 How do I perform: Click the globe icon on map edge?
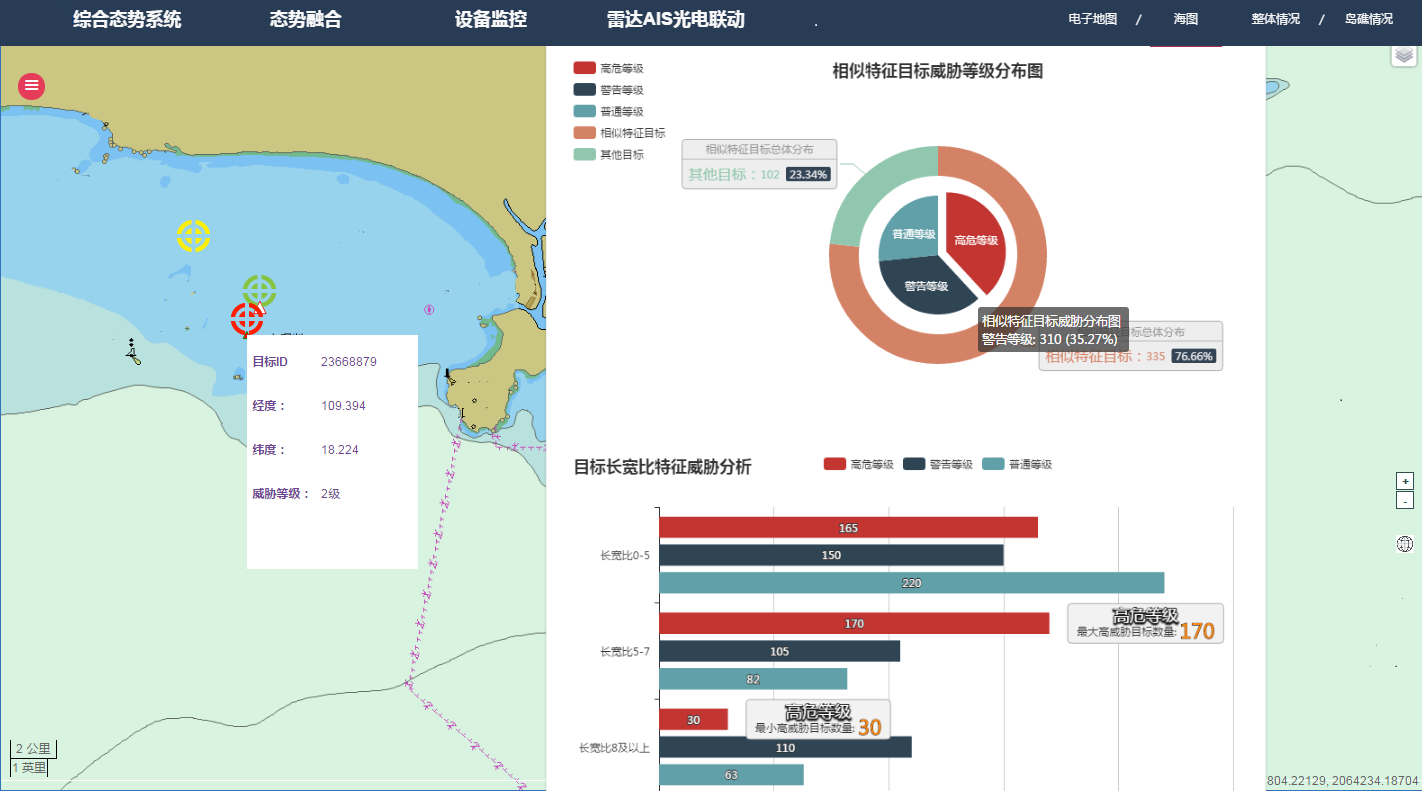tap(1405, 544)
